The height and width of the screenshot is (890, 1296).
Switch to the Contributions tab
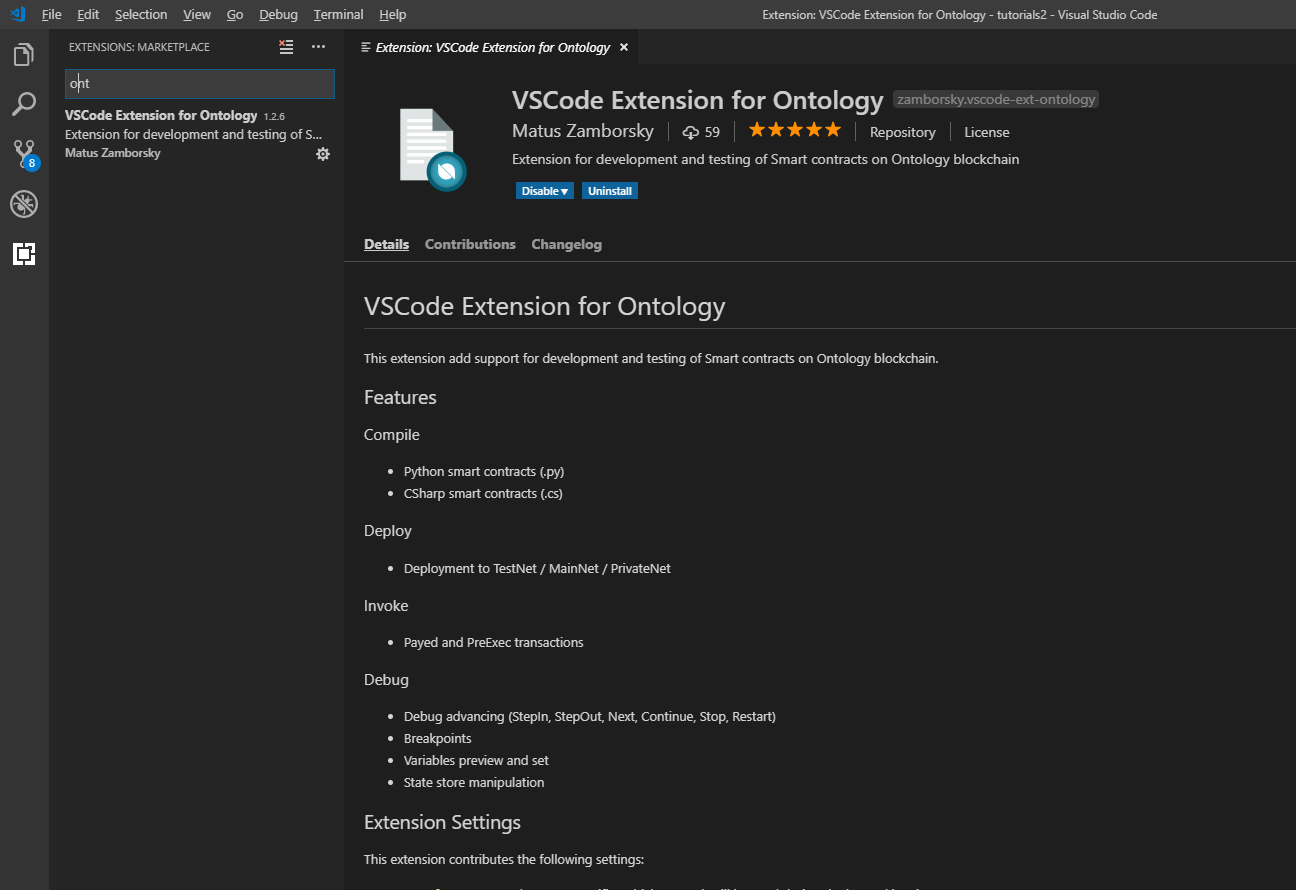click(x=470, y=244)
